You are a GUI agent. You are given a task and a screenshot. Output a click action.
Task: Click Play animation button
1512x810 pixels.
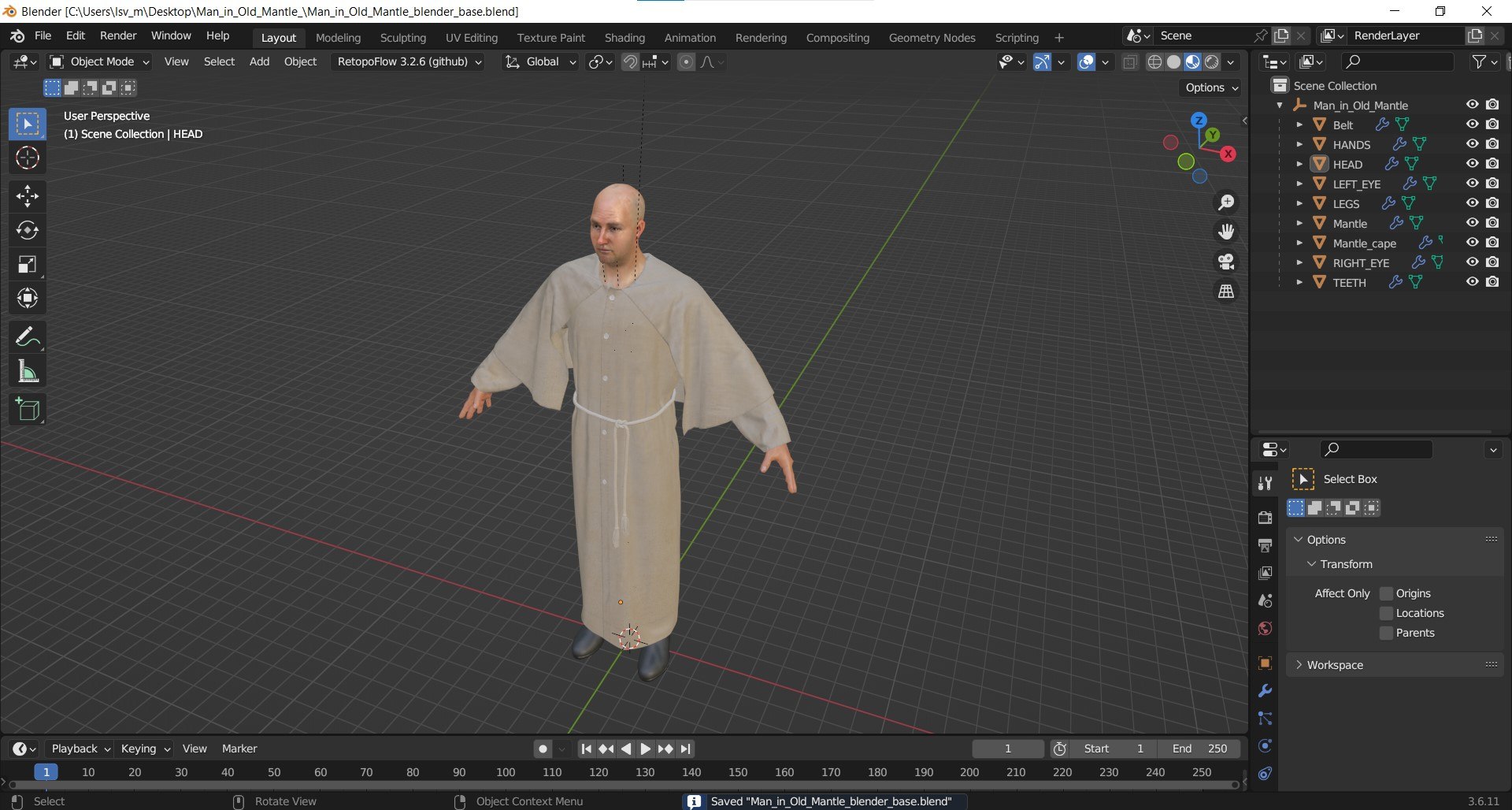click(645, 749)
